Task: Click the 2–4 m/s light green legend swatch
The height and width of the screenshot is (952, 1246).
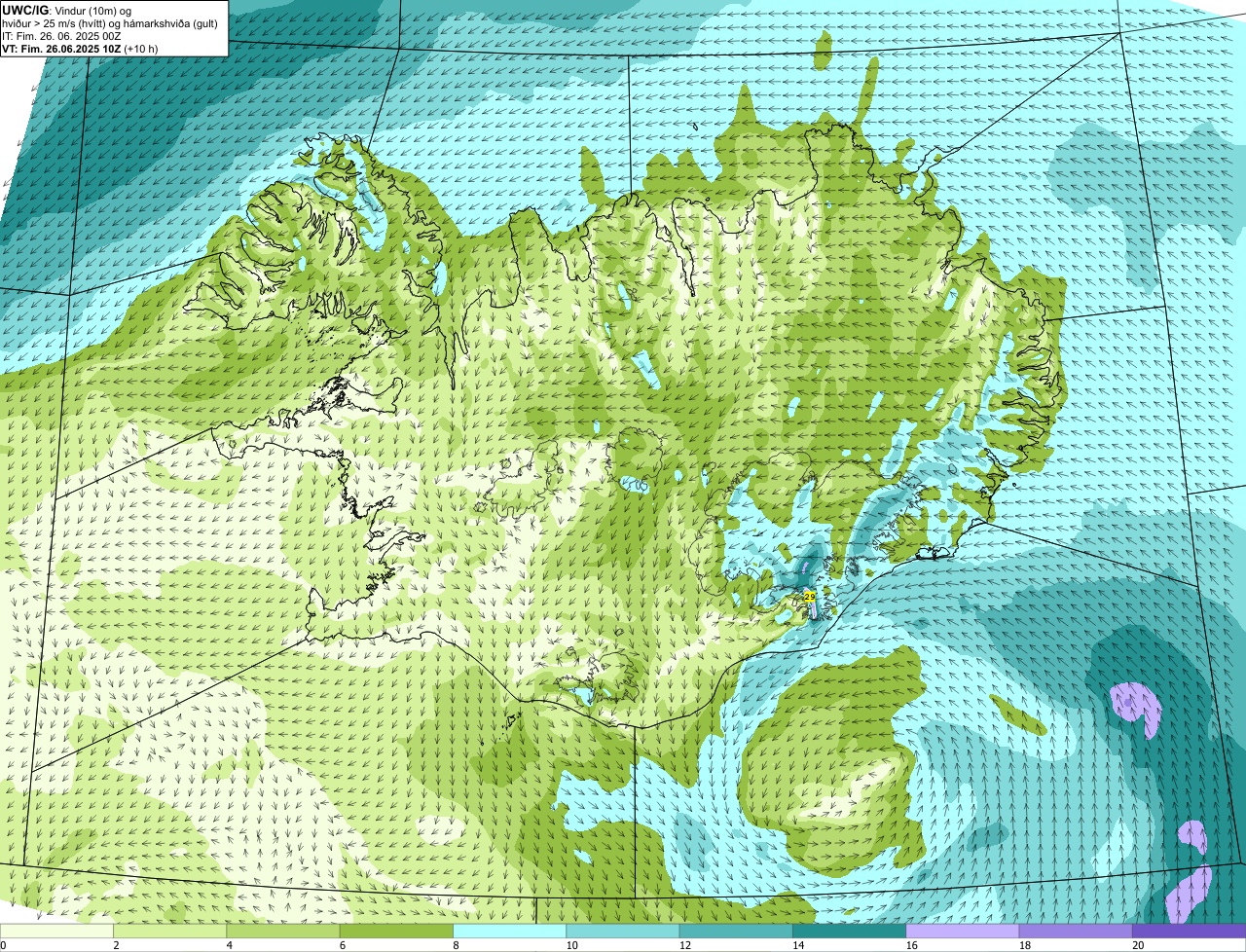Action: [170, 931]
